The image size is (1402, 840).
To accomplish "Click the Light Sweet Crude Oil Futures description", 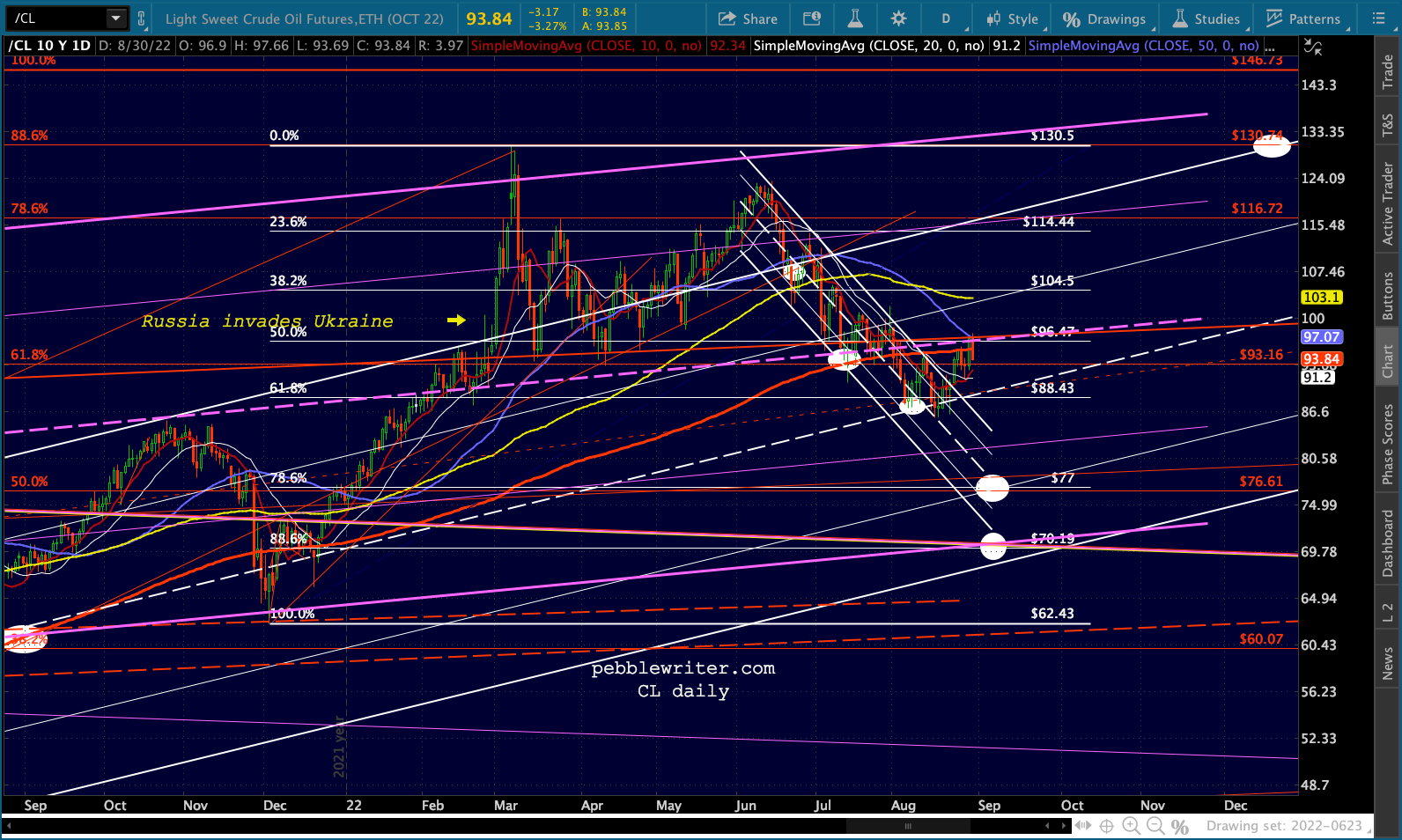I will [x=305, y=18].
